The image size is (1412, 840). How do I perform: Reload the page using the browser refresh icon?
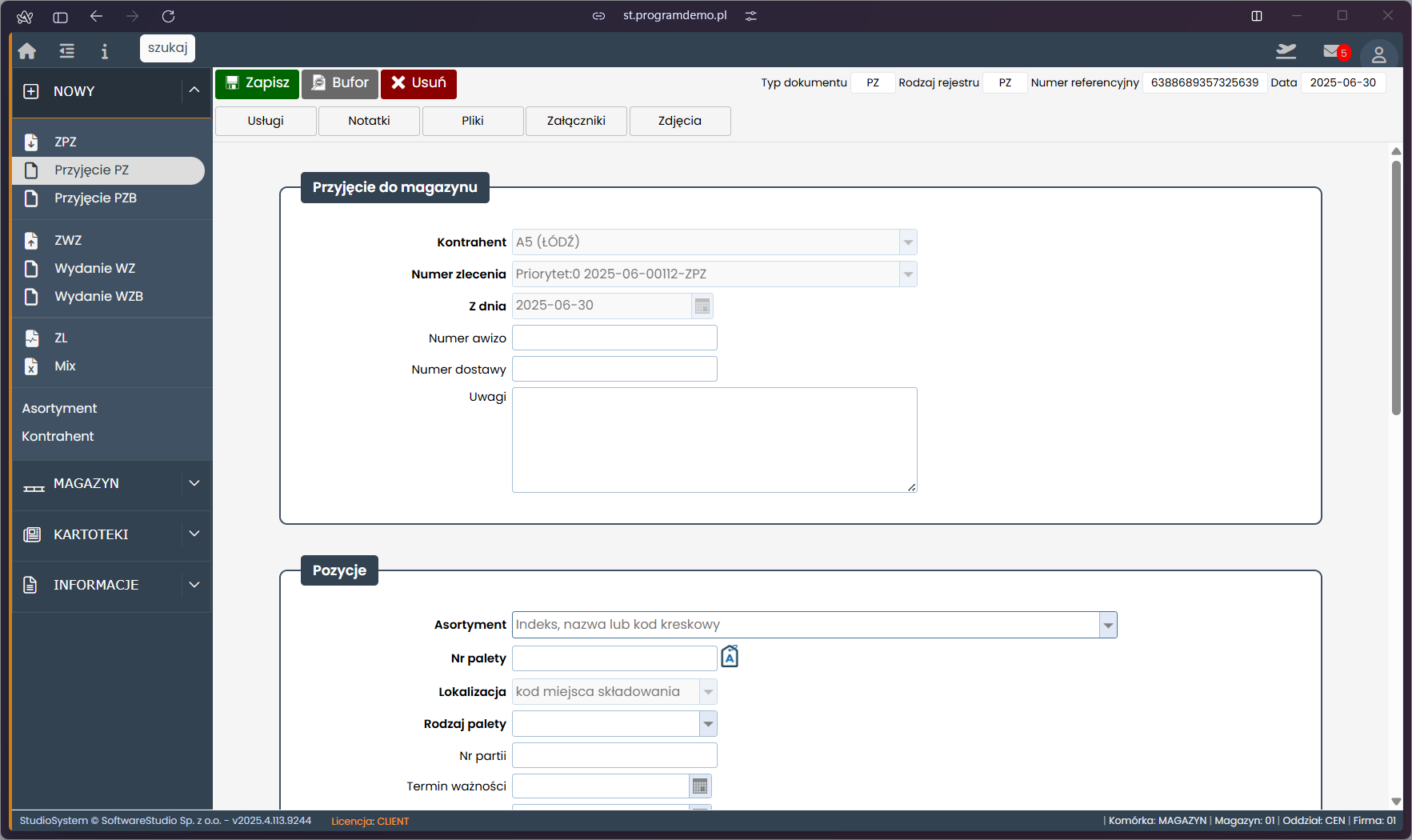(168, 16)
